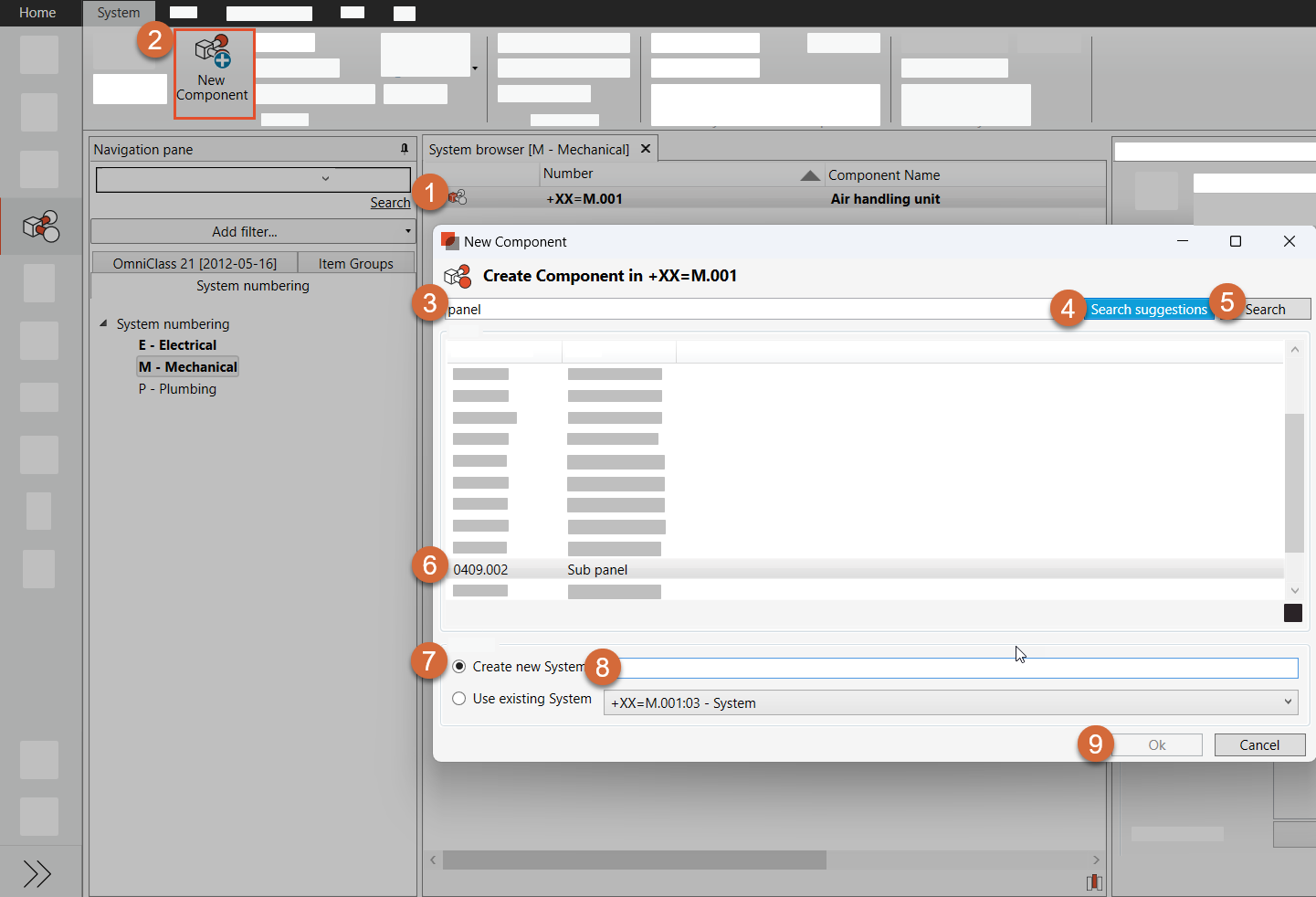Switch to the Item Groups tab
Screen dimensions: 1316x897
pos(355,263)
